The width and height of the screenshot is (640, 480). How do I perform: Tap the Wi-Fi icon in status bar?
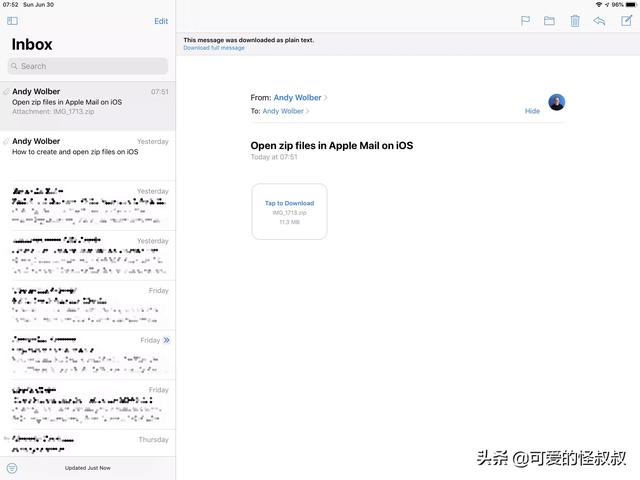[x=599, y=4]
